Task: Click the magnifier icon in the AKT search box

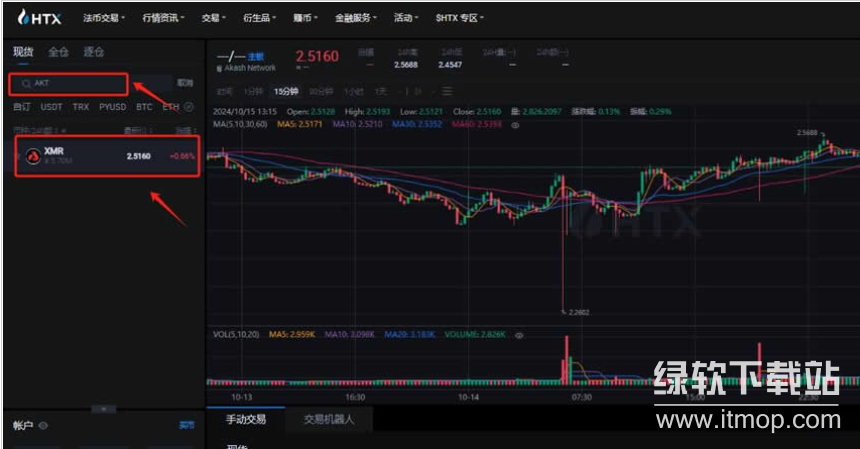Action: [26, 83]
